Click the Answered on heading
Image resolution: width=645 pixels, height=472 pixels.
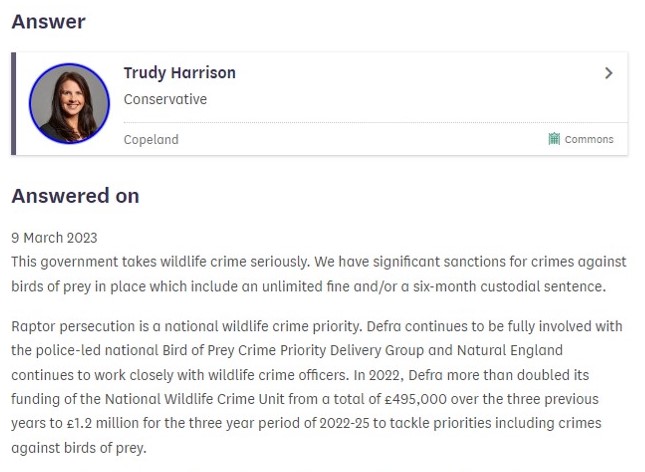(x=75, y=195)
